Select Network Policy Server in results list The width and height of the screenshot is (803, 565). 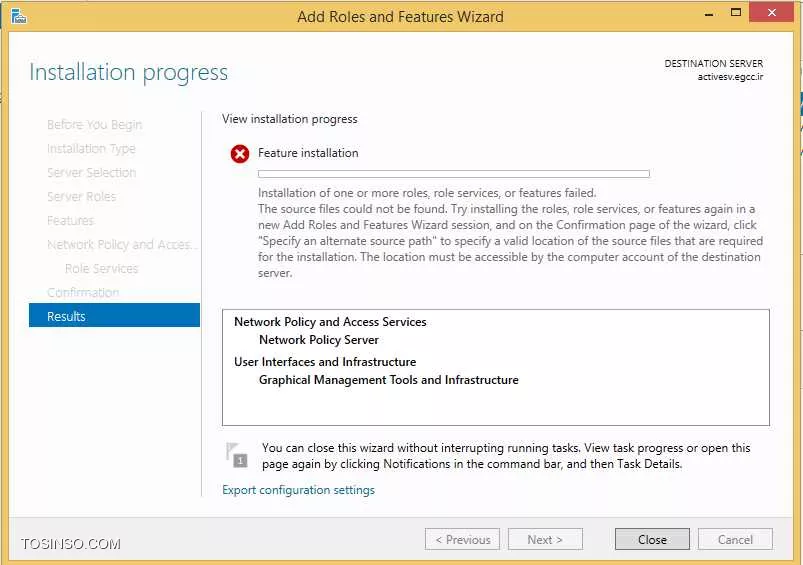[319, 340]
